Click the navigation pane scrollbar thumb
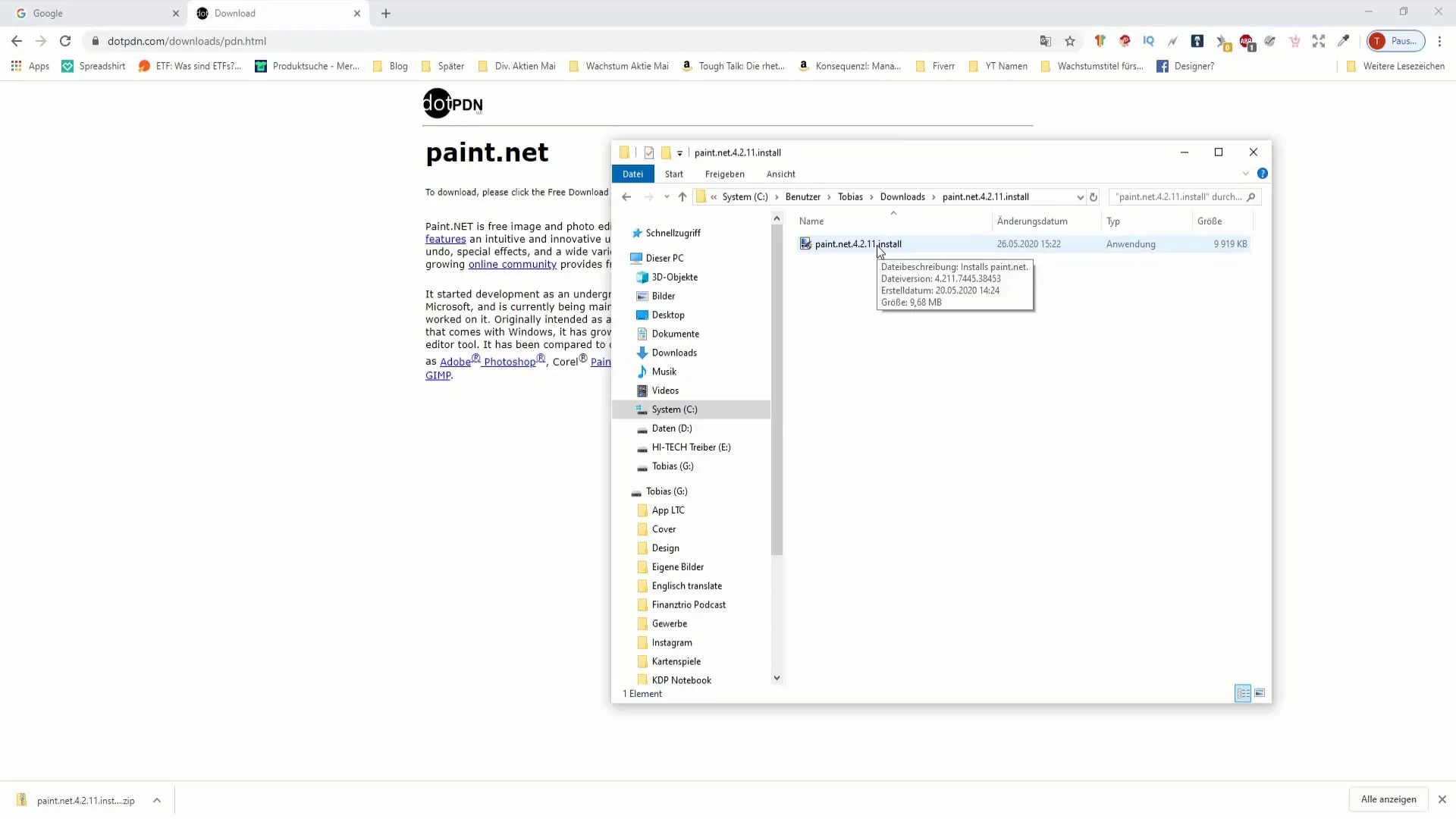Viewport: 1456px width, 819px height. click(777, 390)
